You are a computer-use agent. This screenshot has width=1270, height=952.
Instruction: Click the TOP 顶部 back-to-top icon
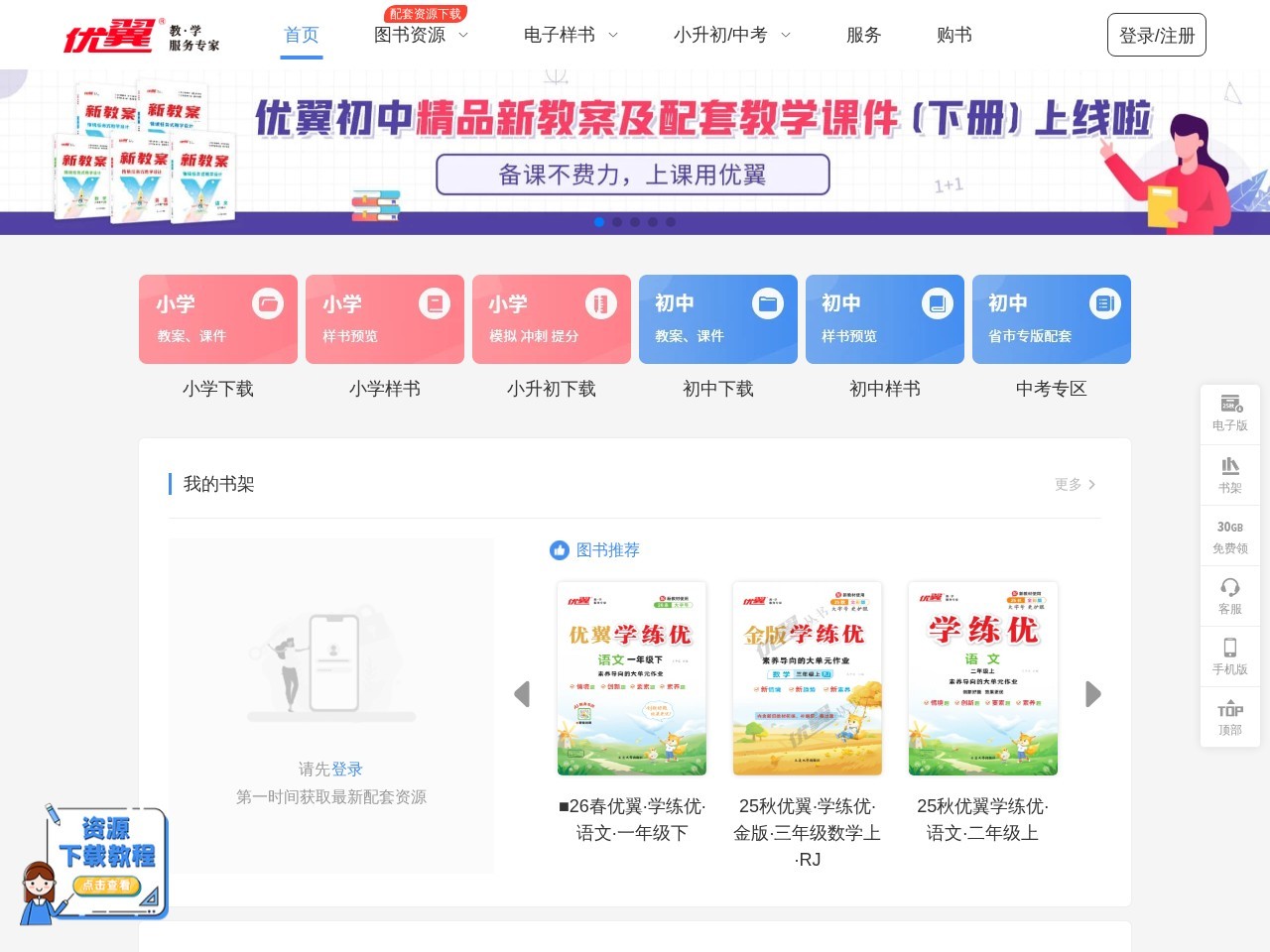coord(1229,716)
